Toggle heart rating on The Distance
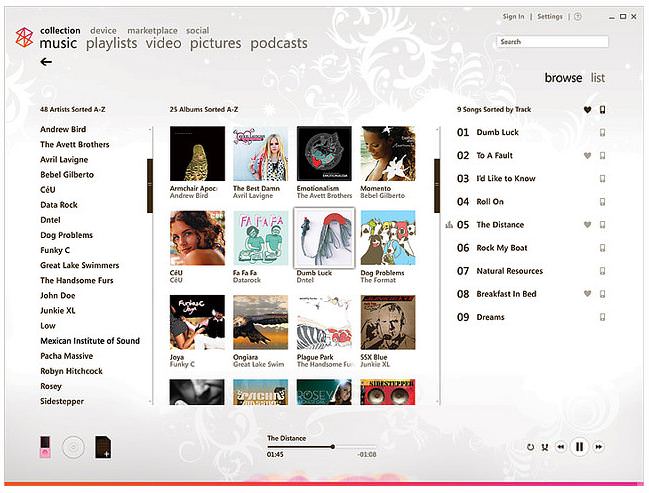649x493 pixels. (x=587, y=225)
